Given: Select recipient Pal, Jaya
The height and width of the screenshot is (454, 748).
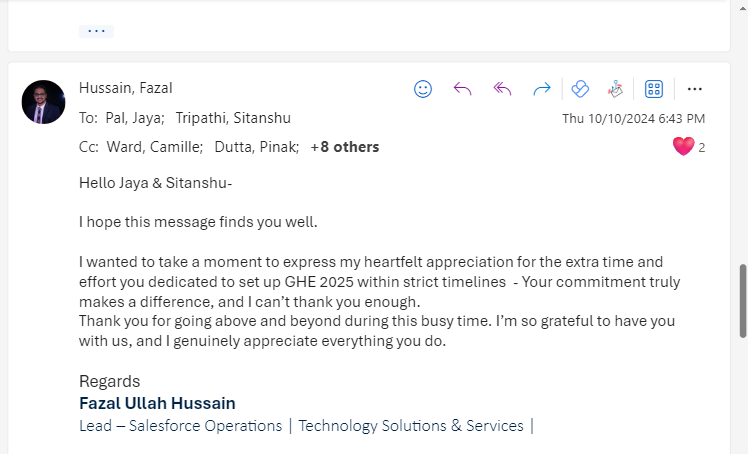Looking at the screenshot, I should pyautogui.click(x=135, y=118).
